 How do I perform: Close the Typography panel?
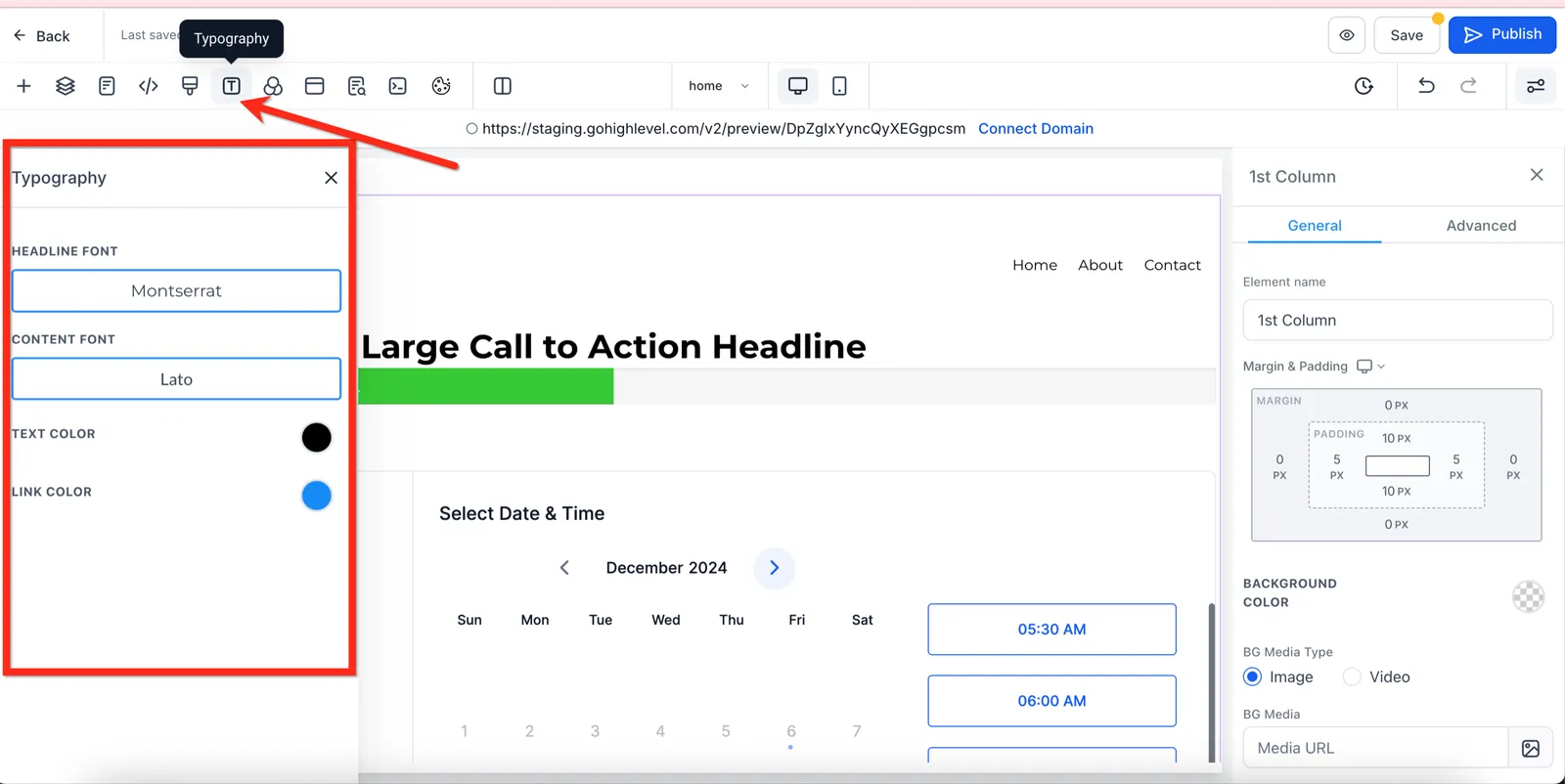click(x=331, y=178)
